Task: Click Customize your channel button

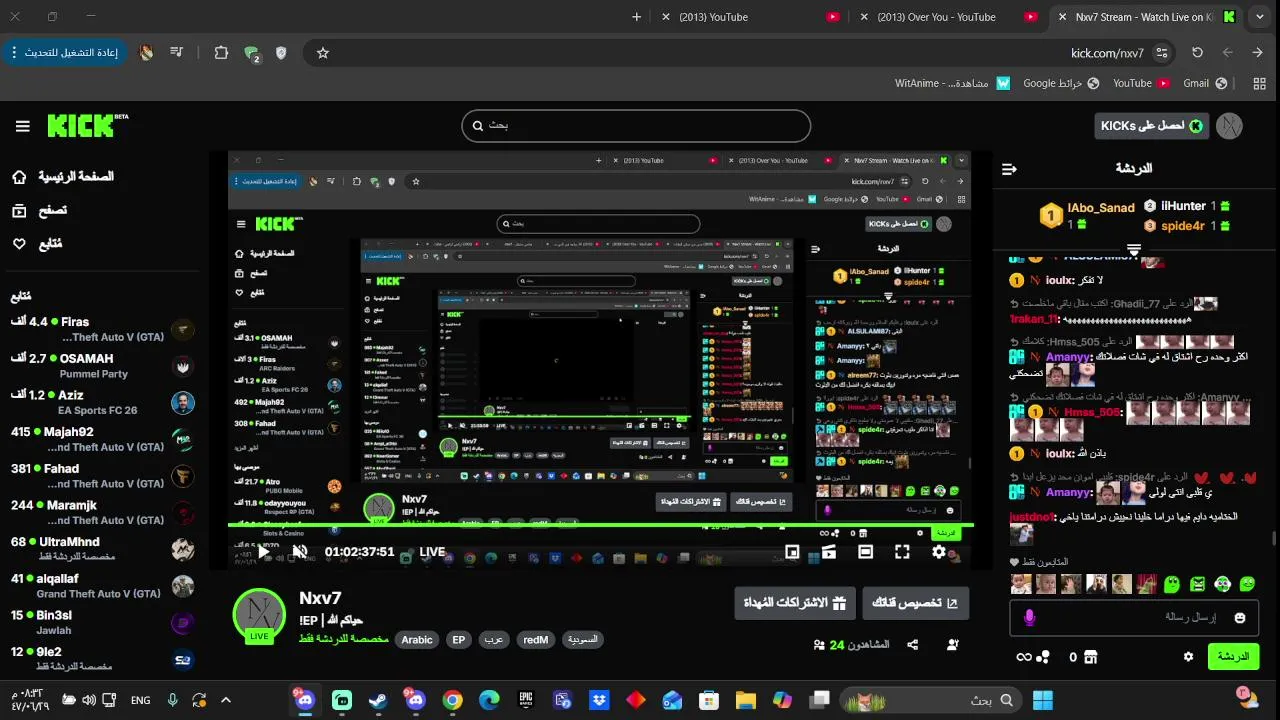Action: (915, 603)
